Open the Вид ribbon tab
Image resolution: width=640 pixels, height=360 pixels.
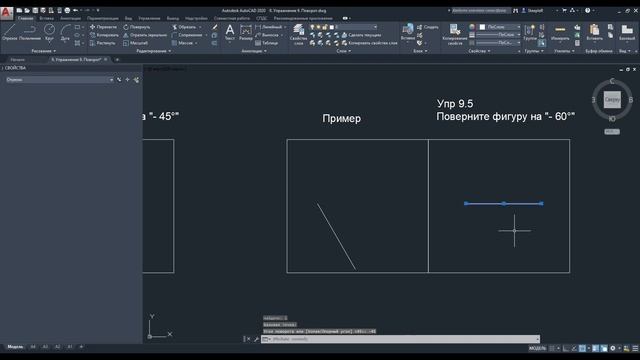click(x=128, y=18)
